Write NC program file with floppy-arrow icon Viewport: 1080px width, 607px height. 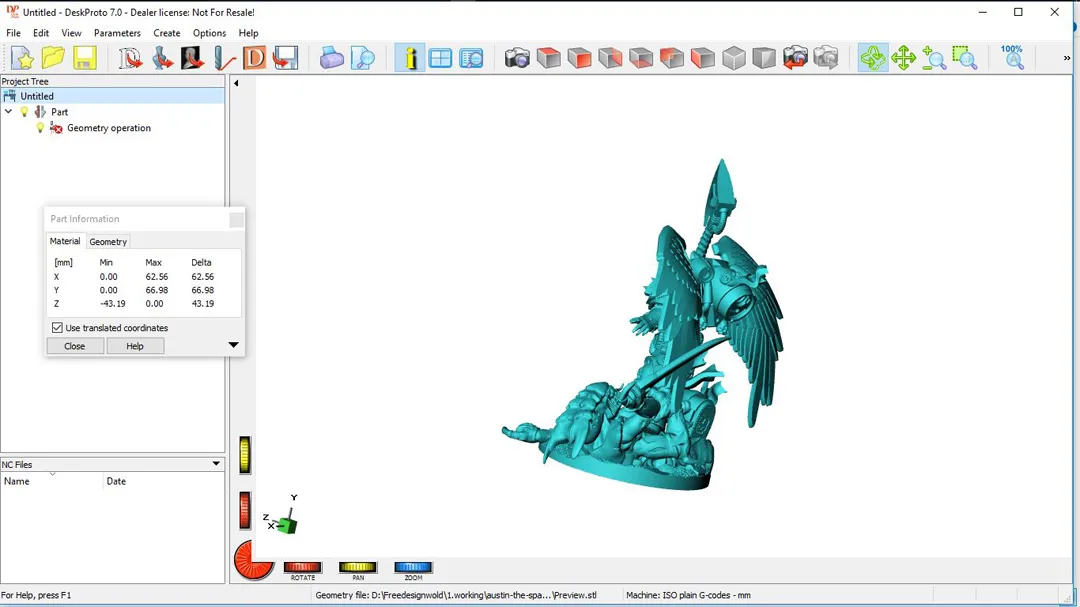(285, 59)
